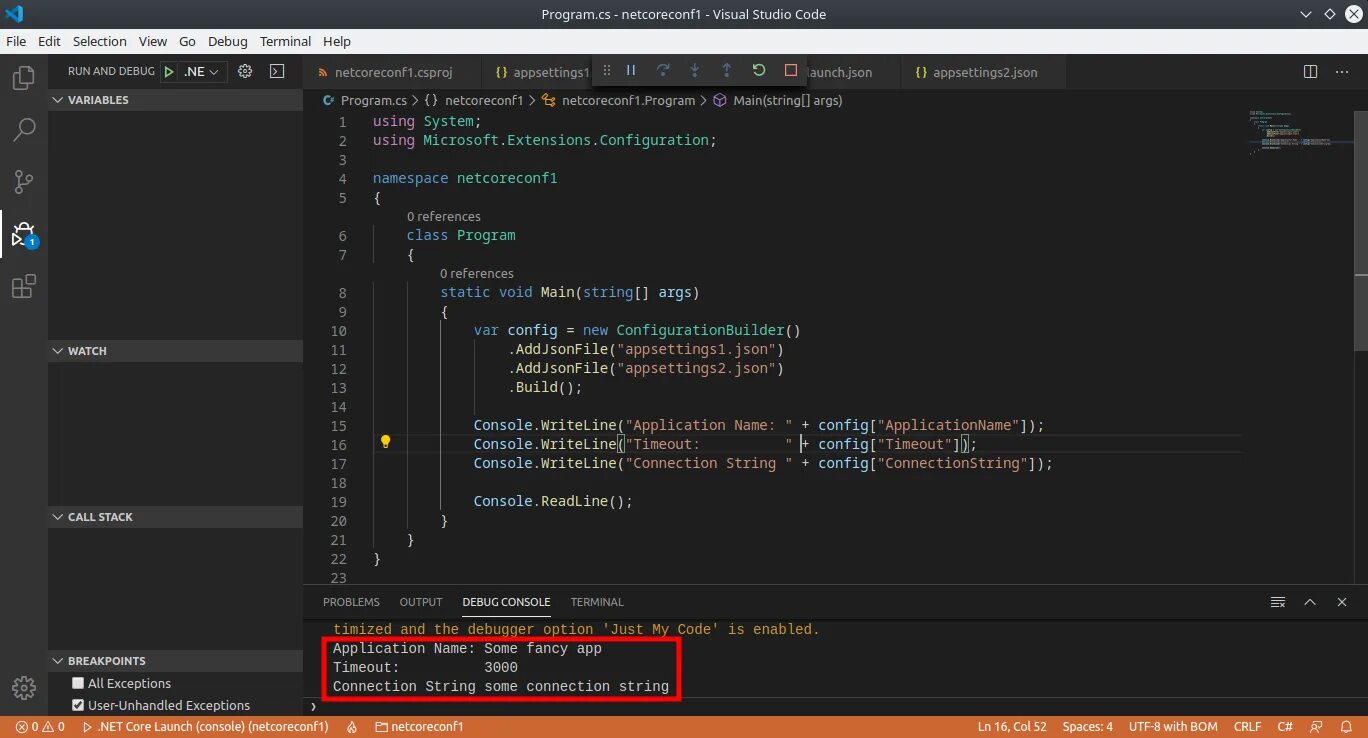1368x738 pixels.
Task: Open the View menu
Action: pos(153,41)
